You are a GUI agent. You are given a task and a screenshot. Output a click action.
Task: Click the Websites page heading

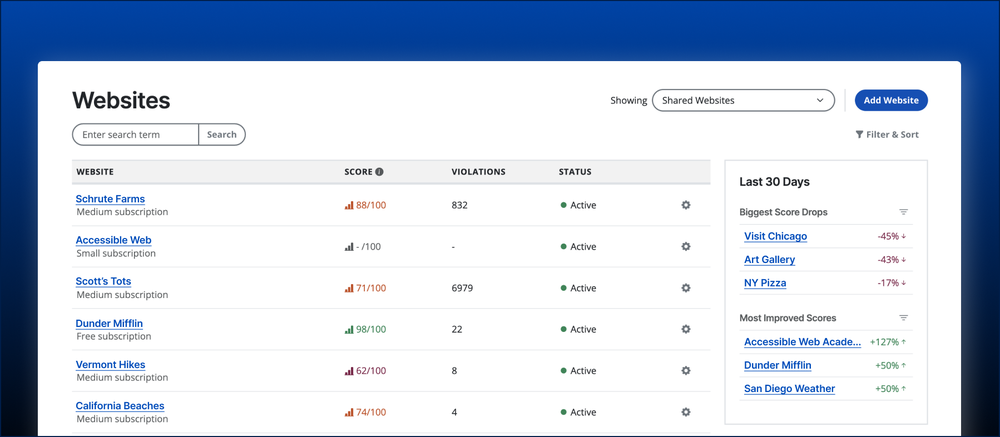pos(121,100)
